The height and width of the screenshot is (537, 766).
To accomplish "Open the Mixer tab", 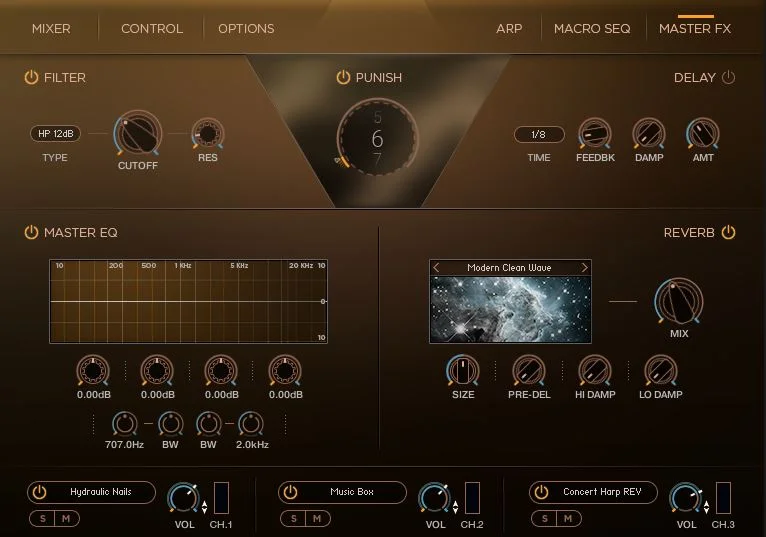I will coord(51,29).
